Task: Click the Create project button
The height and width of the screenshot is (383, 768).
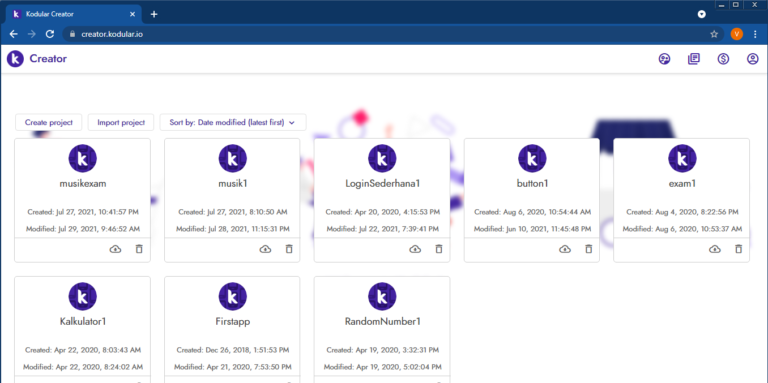Action: (49, 122)
